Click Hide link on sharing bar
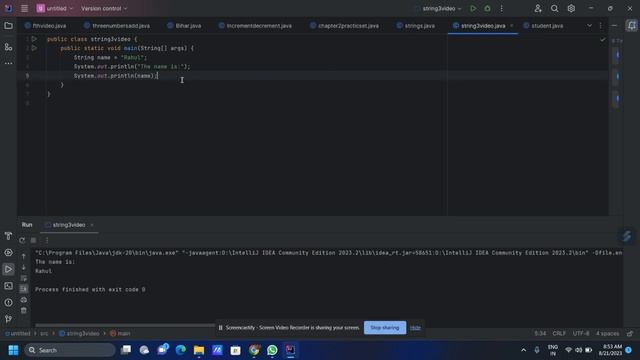640x360 pixels. coord(415,328)
